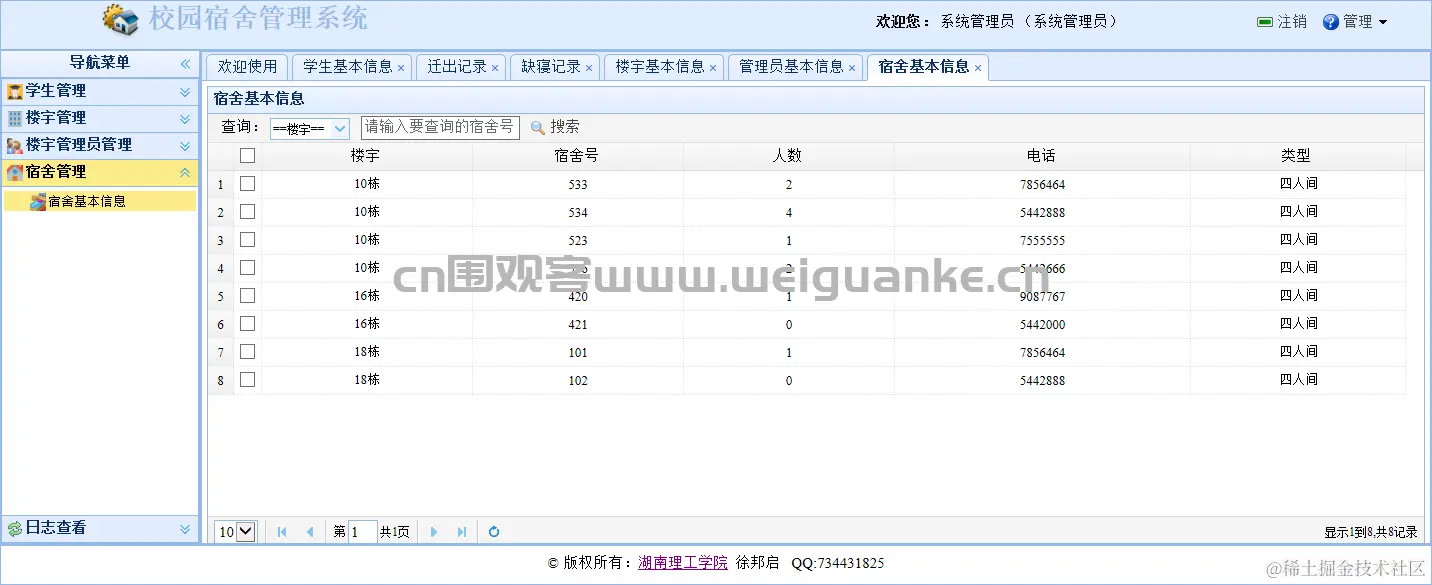Go to last page of grid

click(x=462, y=532)
